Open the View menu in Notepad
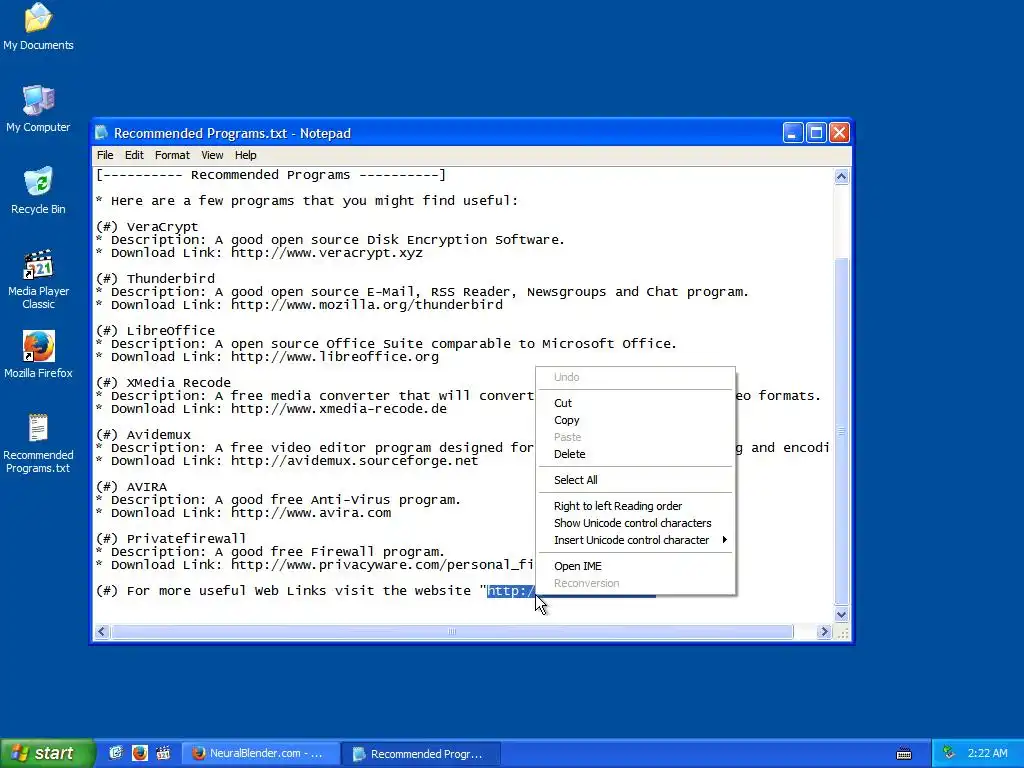1024x768 pixels. [x=212, y=155]
